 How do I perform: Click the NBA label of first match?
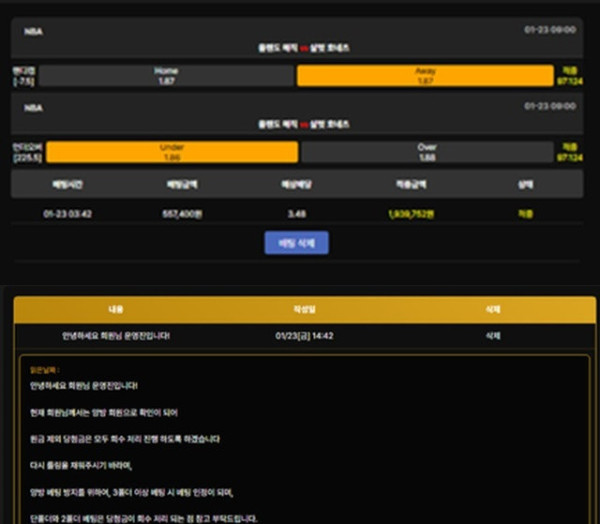33,31
